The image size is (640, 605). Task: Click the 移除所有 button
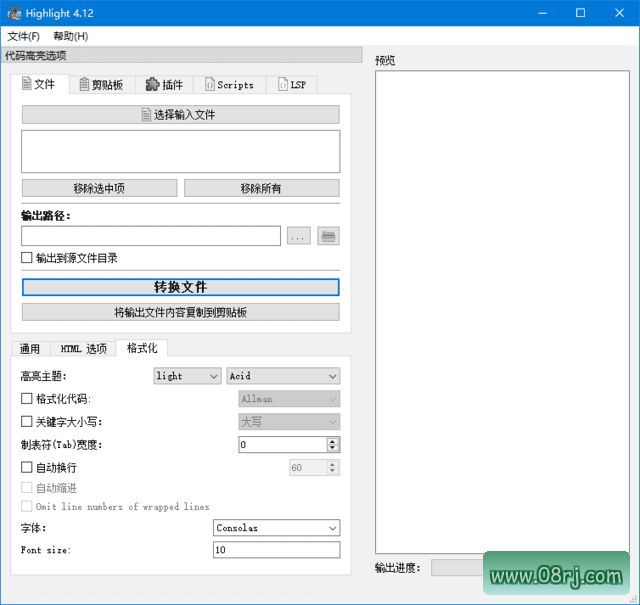[261, 188]
